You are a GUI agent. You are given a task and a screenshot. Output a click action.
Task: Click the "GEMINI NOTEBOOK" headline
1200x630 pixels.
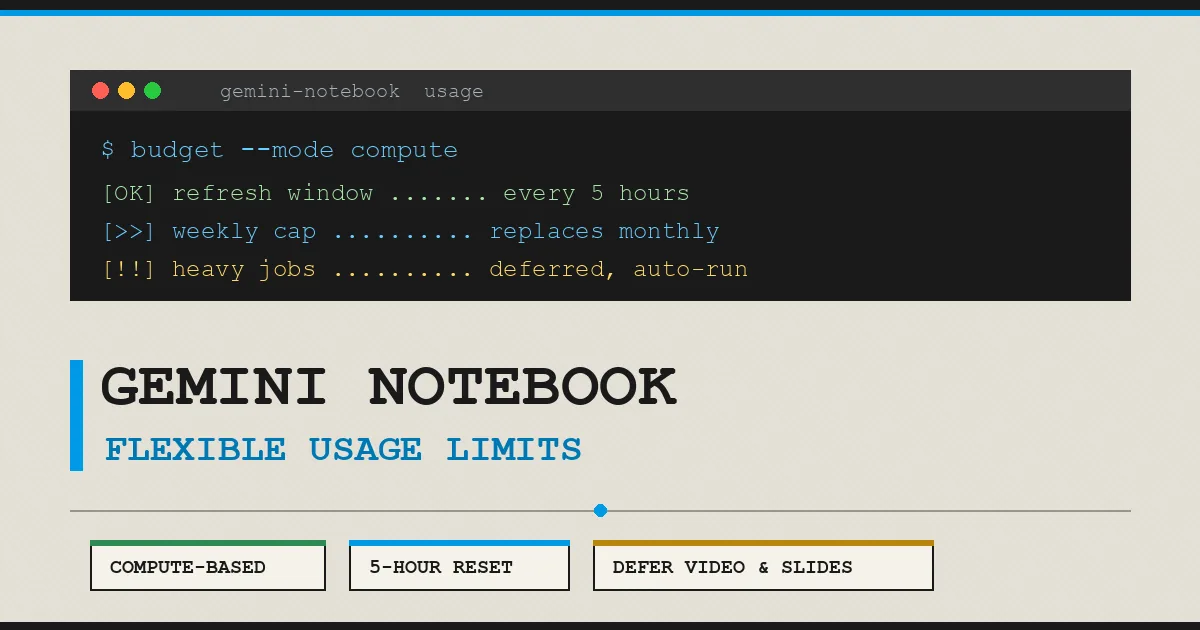(388, 386)
